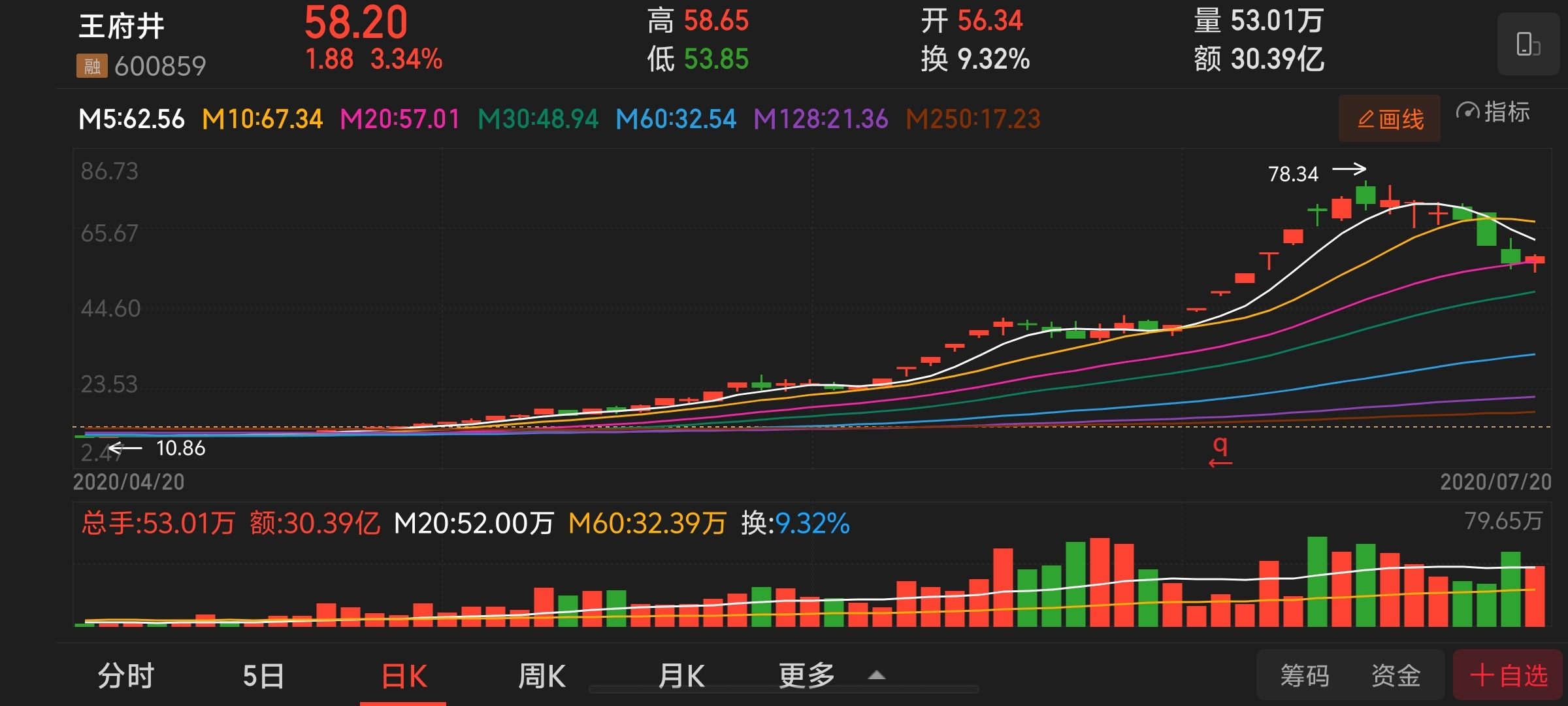Tap the M5:62.56 moving average label
The height and width of the screenshot is (706, 1568).
pos(131,119)
